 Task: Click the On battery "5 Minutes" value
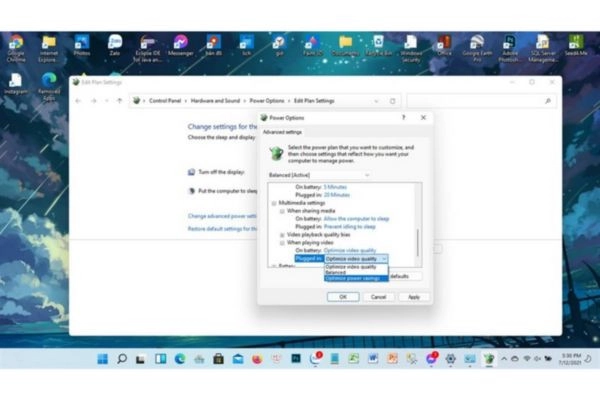point(335,187)
